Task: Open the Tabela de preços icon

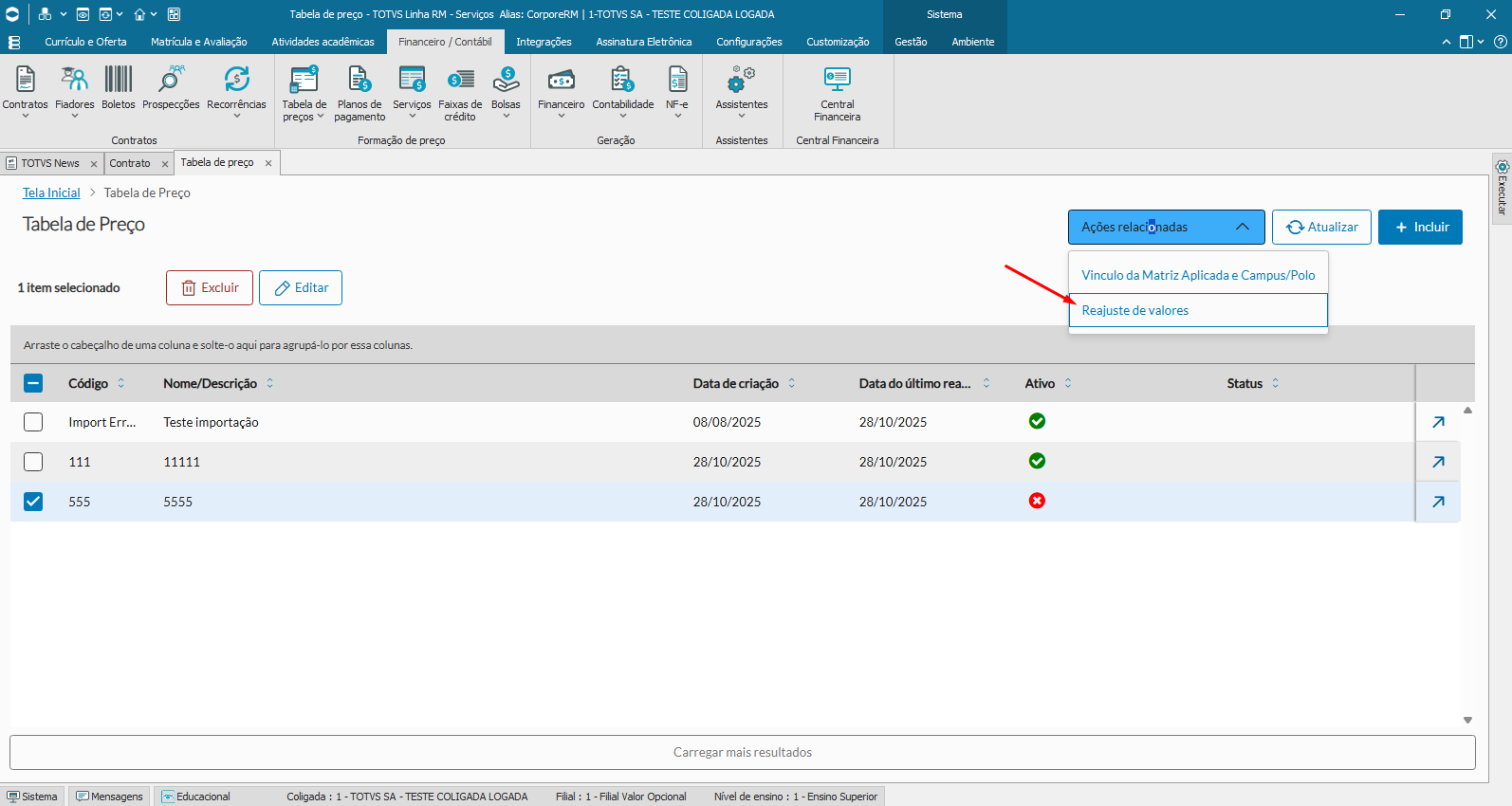Action: (x=304, y=80)
